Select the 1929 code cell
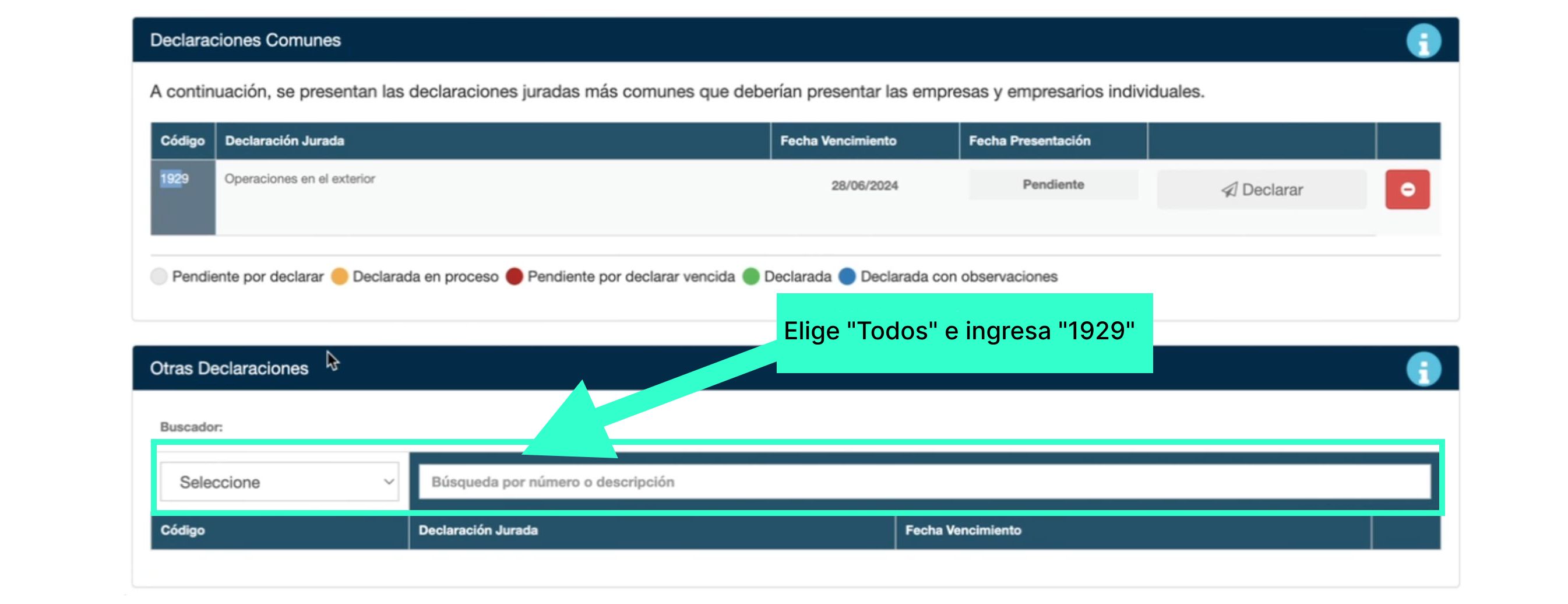The width and height of the screenshot is (1568, 604). [175, 179]
